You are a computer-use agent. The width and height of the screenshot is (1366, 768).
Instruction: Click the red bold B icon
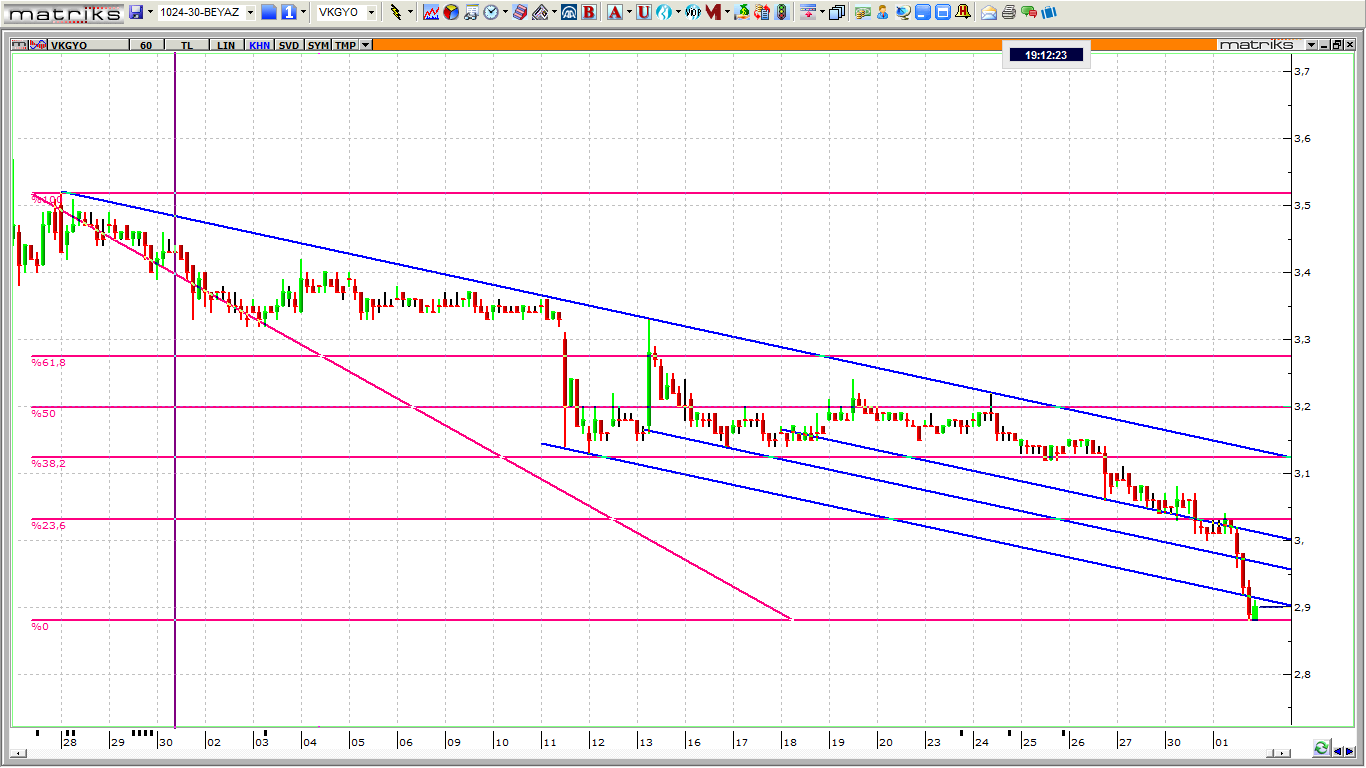(x=588, y=12)
